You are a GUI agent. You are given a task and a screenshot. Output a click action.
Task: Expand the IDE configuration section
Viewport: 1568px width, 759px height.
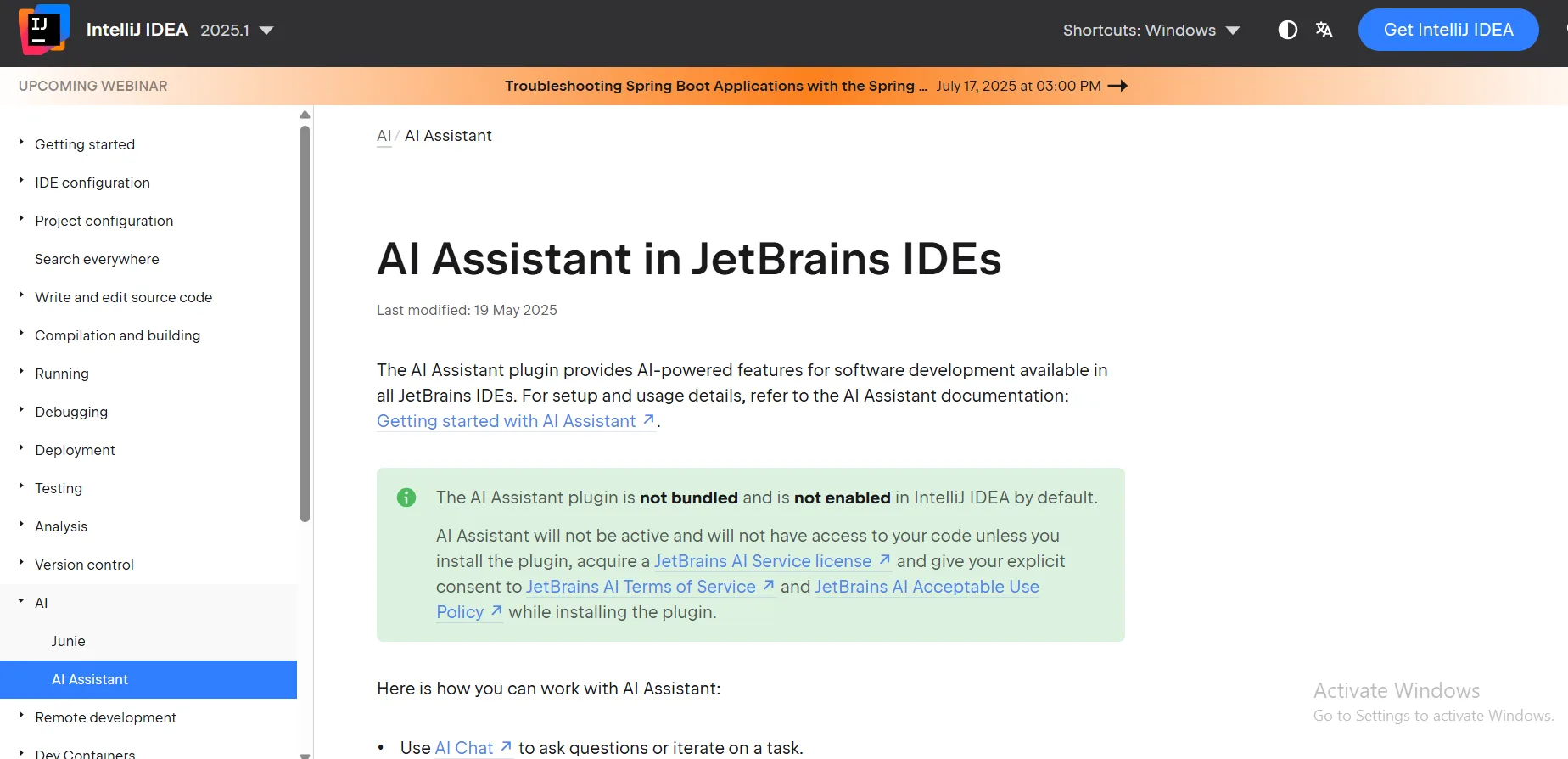coord(21,181)
